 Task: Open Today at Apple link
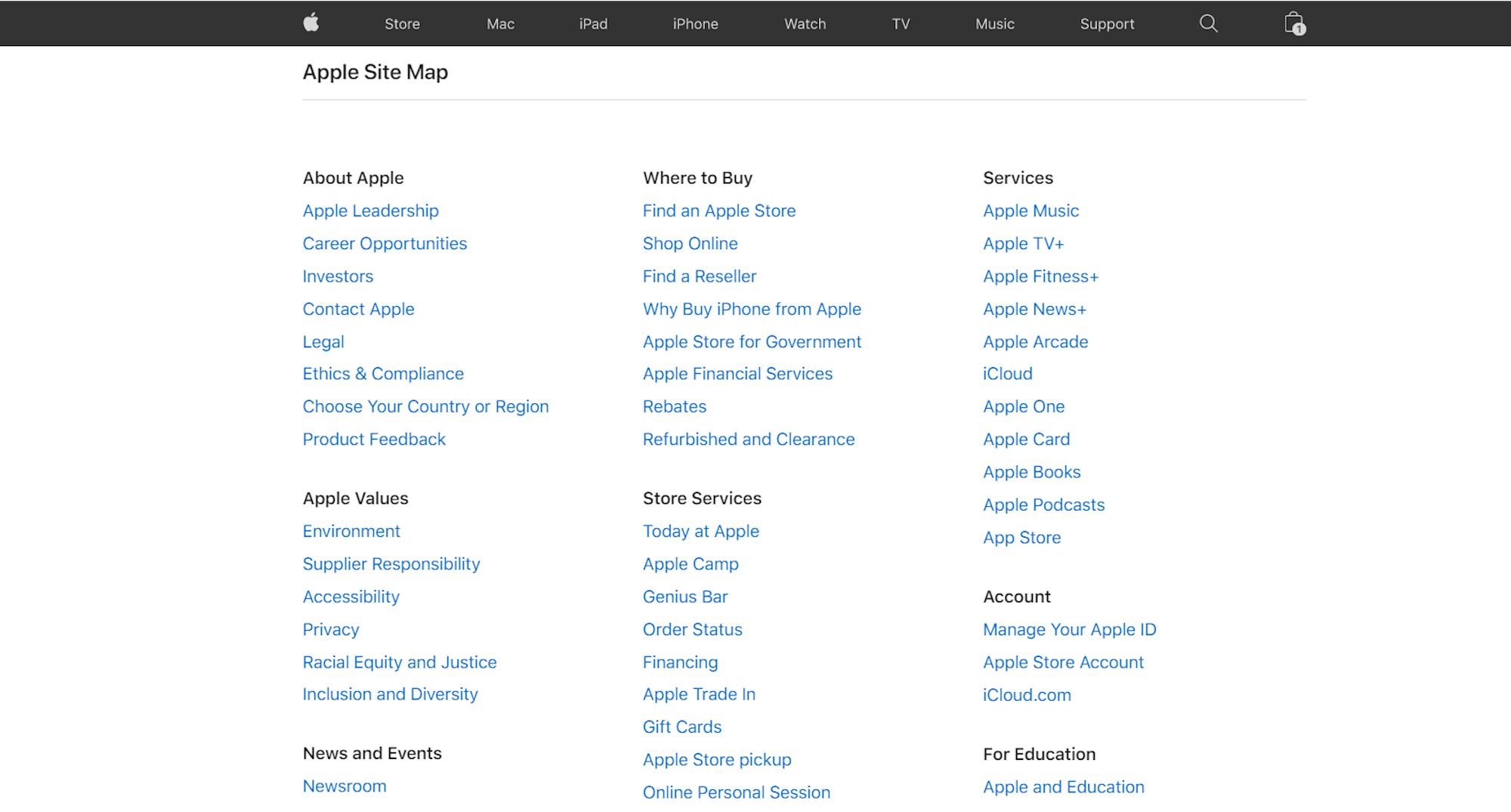tap(700, 531)
